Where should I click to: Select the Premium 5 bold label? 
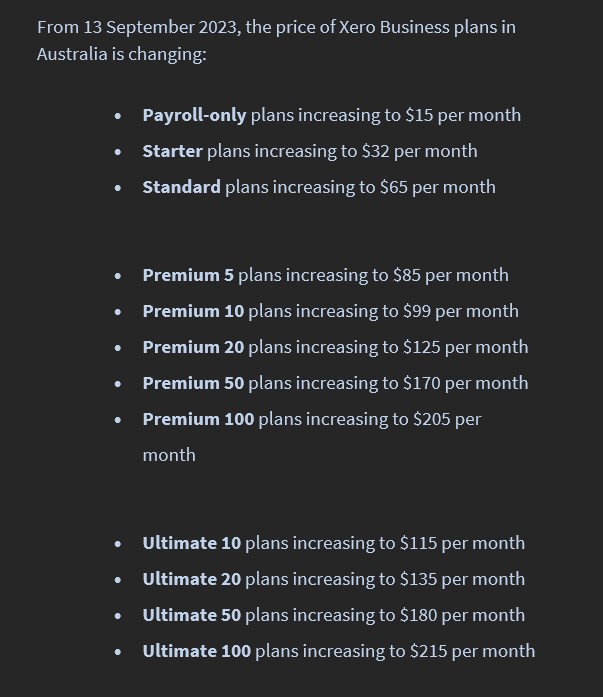(x=188, y=275)
